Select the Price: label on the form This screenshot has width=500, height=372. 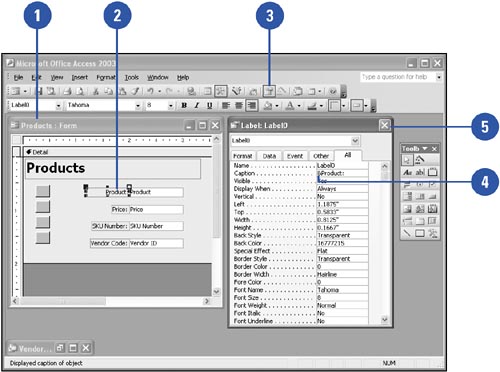119,210
